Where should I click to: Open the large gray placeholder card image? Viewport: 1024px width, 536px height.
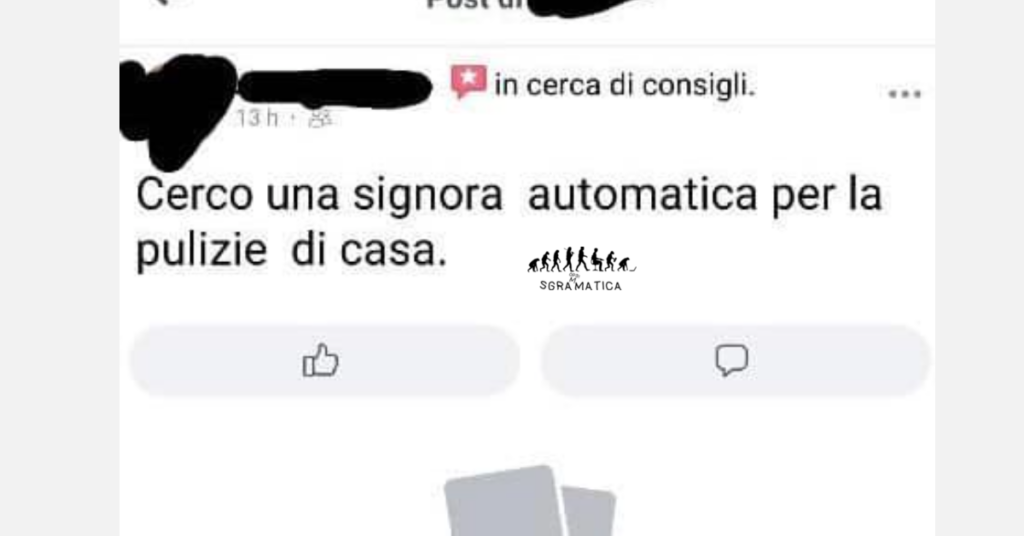(x=504, y=501)
